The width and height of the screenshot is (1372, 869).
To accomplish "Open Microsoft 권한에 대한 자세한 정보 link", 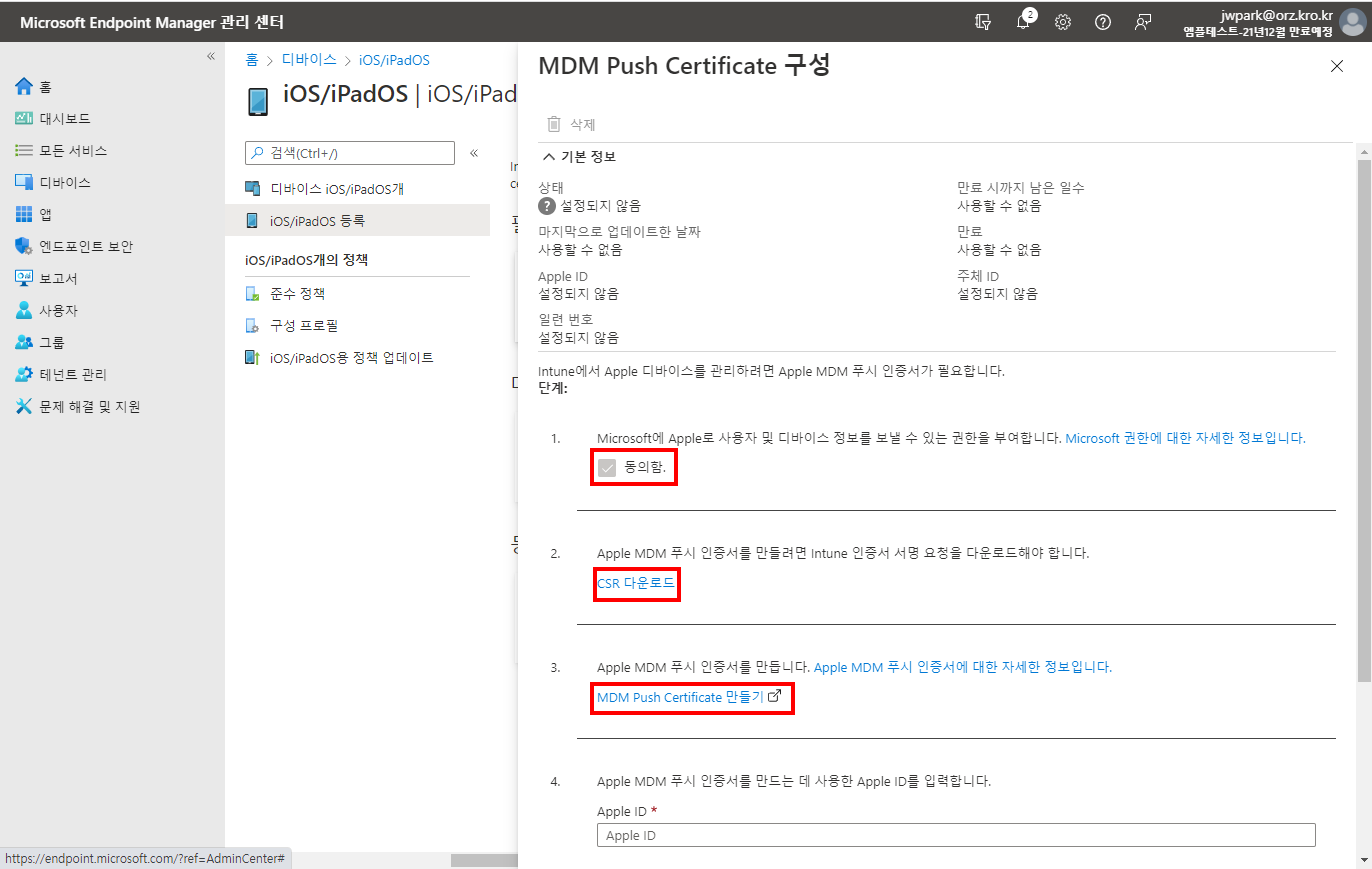I will 1185,438.
